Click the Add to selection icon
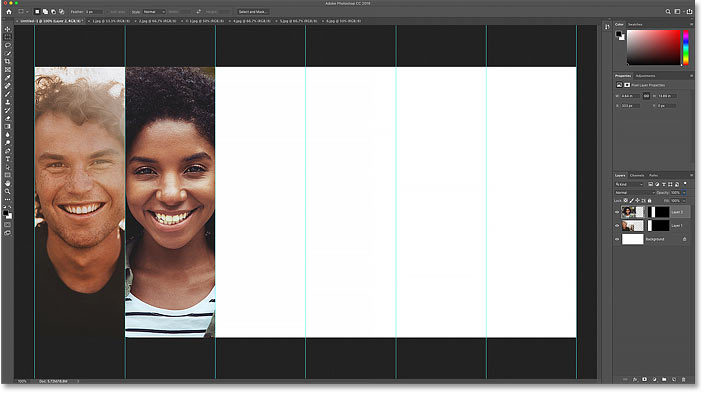 [x=45, y=12]
